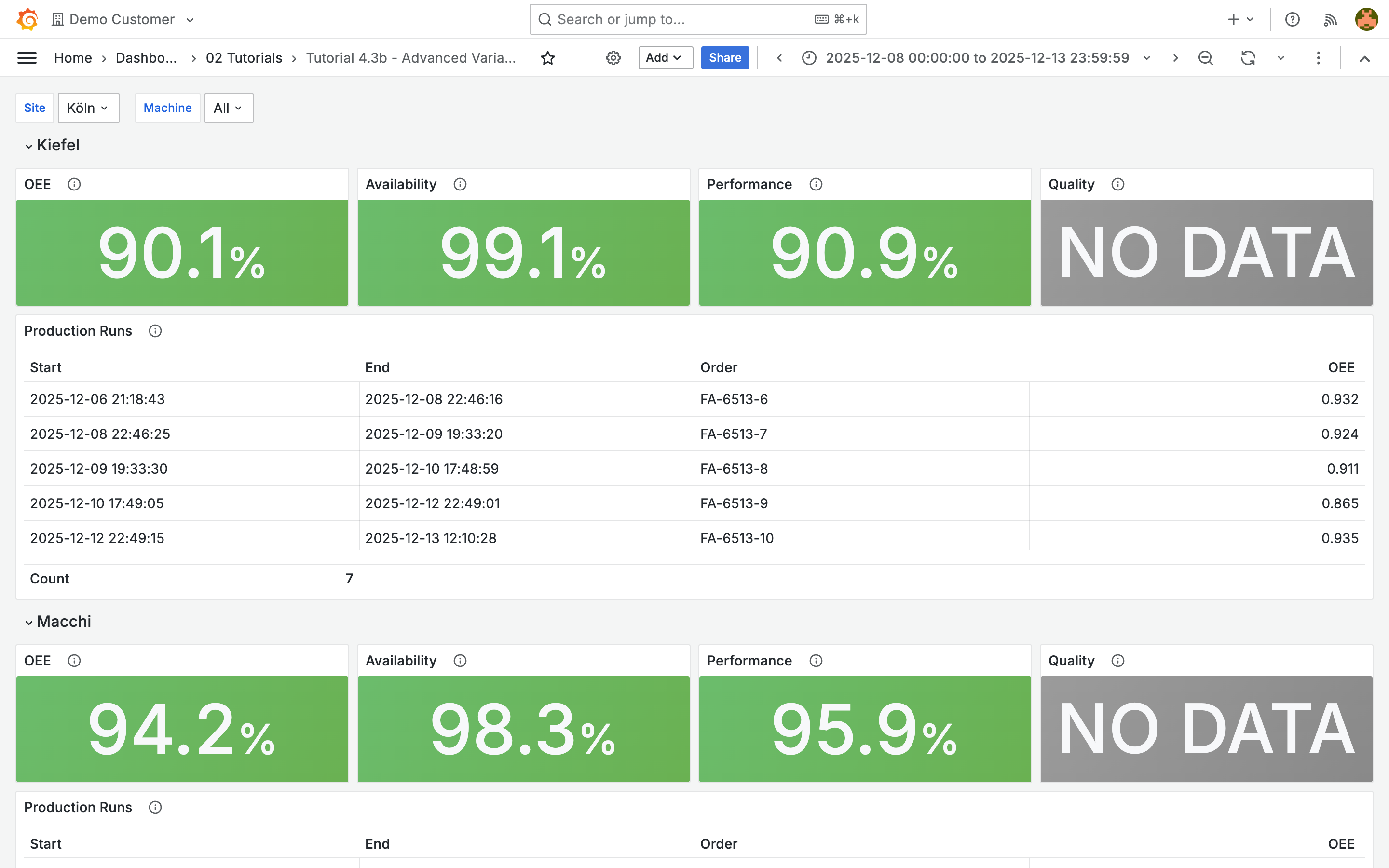
Task: Zoom out the time range
Action: [1205, 58]
